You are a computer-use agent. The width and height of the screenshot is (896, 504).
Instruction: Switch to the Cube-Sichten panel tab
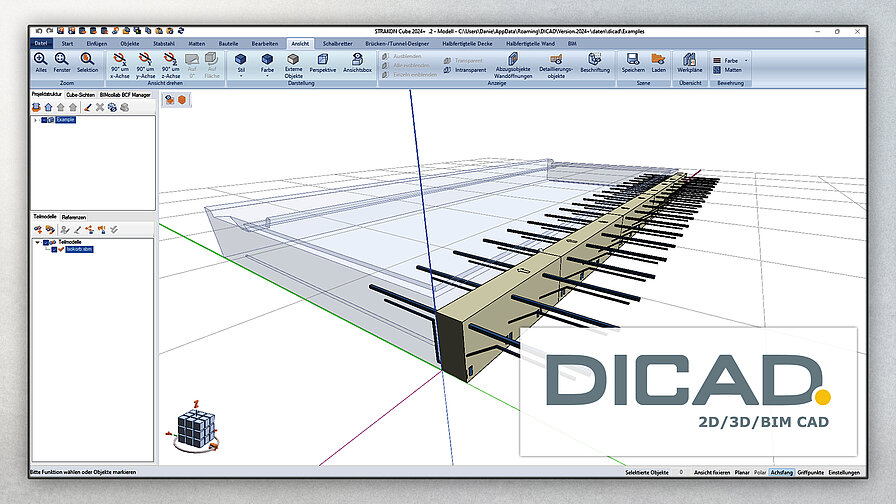[80, 95]
